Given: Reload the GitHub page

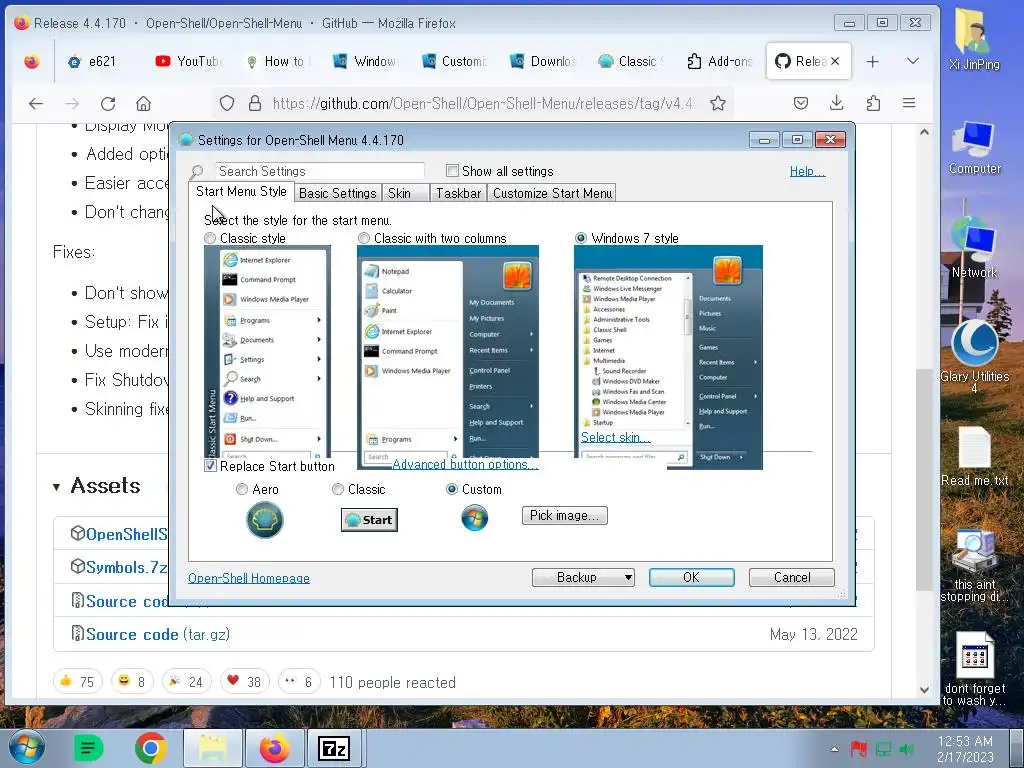Looking at the screenshot, I should [108, 103].
